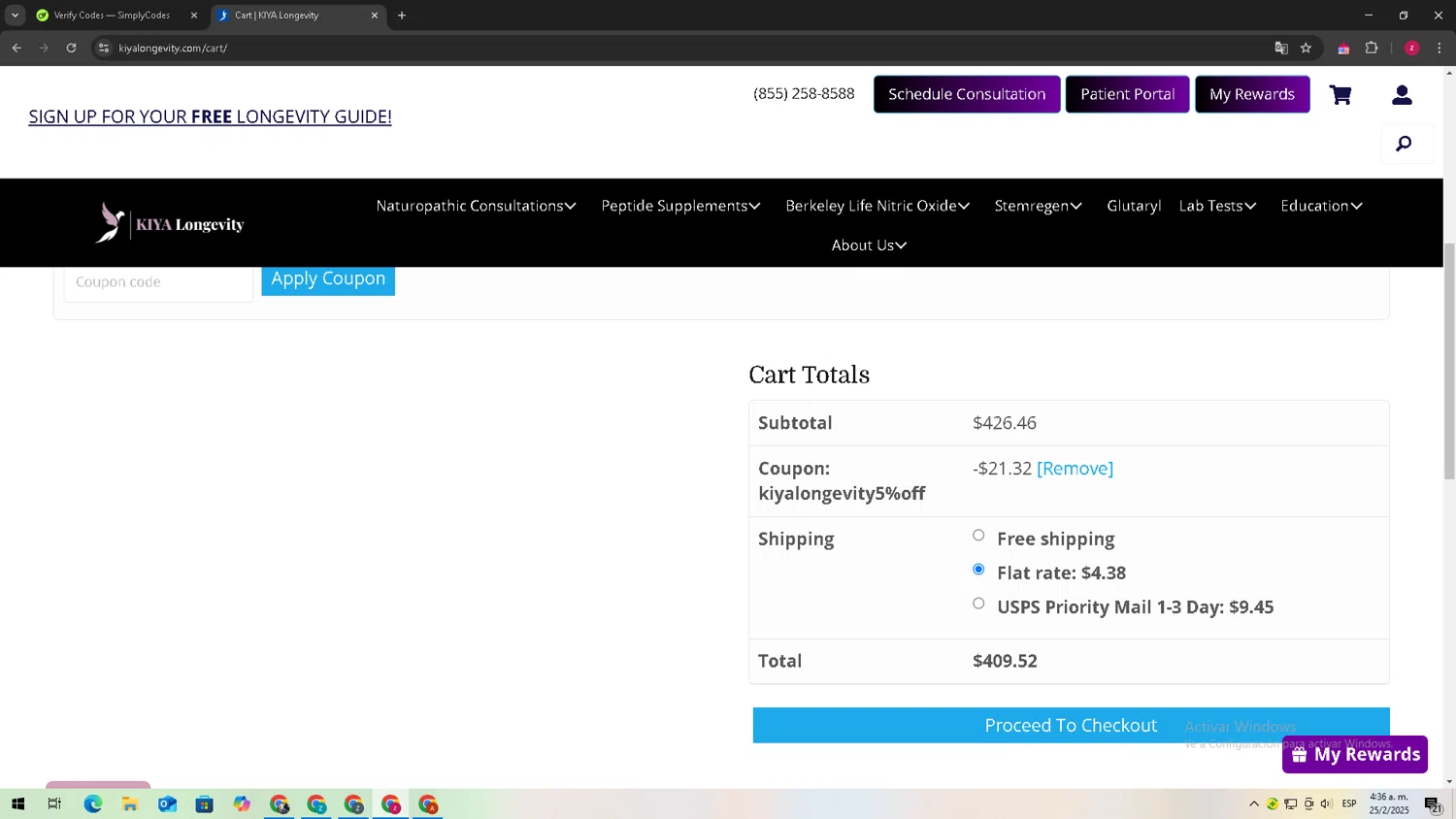Reload the page
This screenshot has height=819, width=1456.
click(x=71, y=48)
